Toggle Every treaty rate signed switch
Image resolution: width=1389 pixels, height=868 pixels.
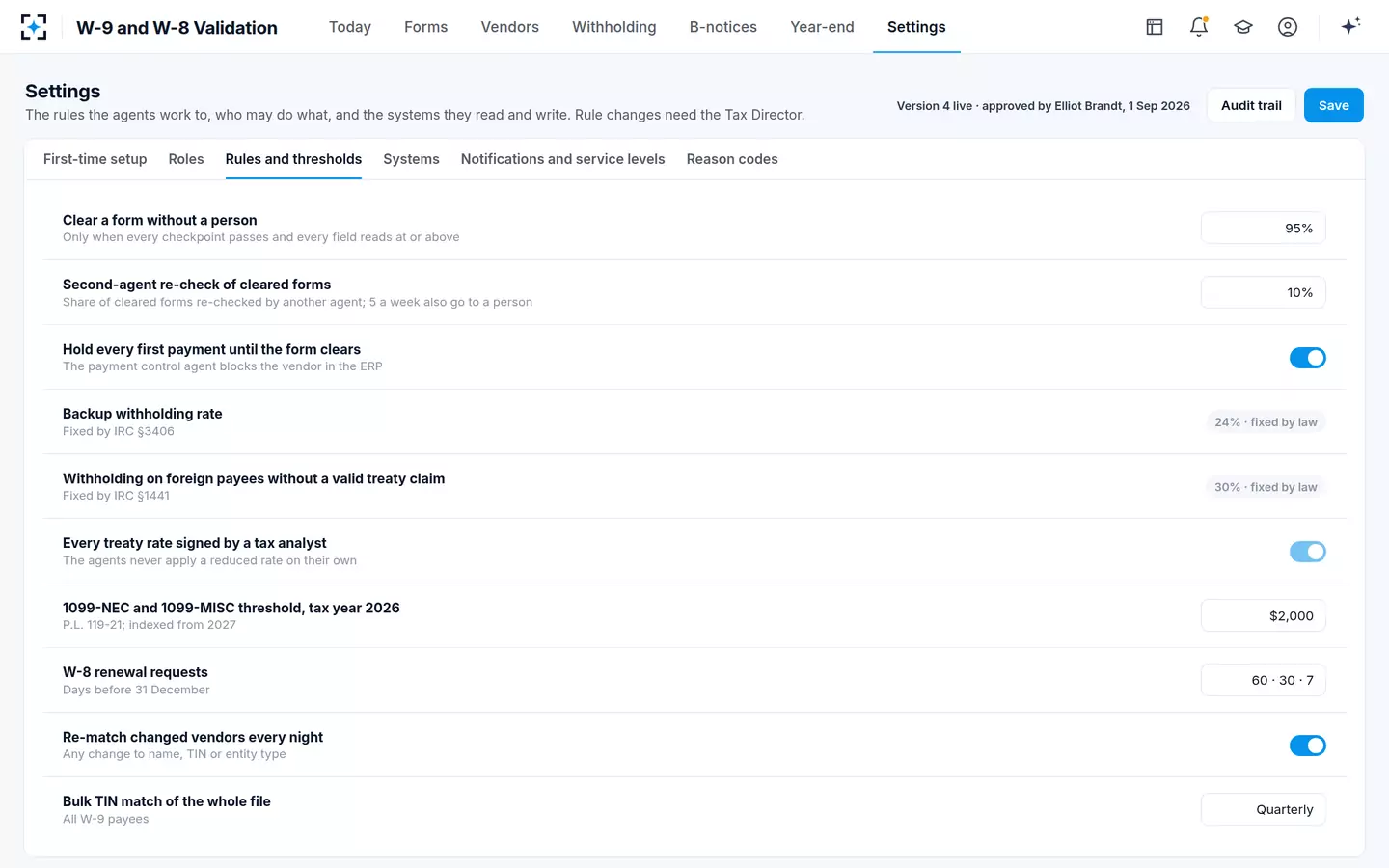(x=1308, y=552)
